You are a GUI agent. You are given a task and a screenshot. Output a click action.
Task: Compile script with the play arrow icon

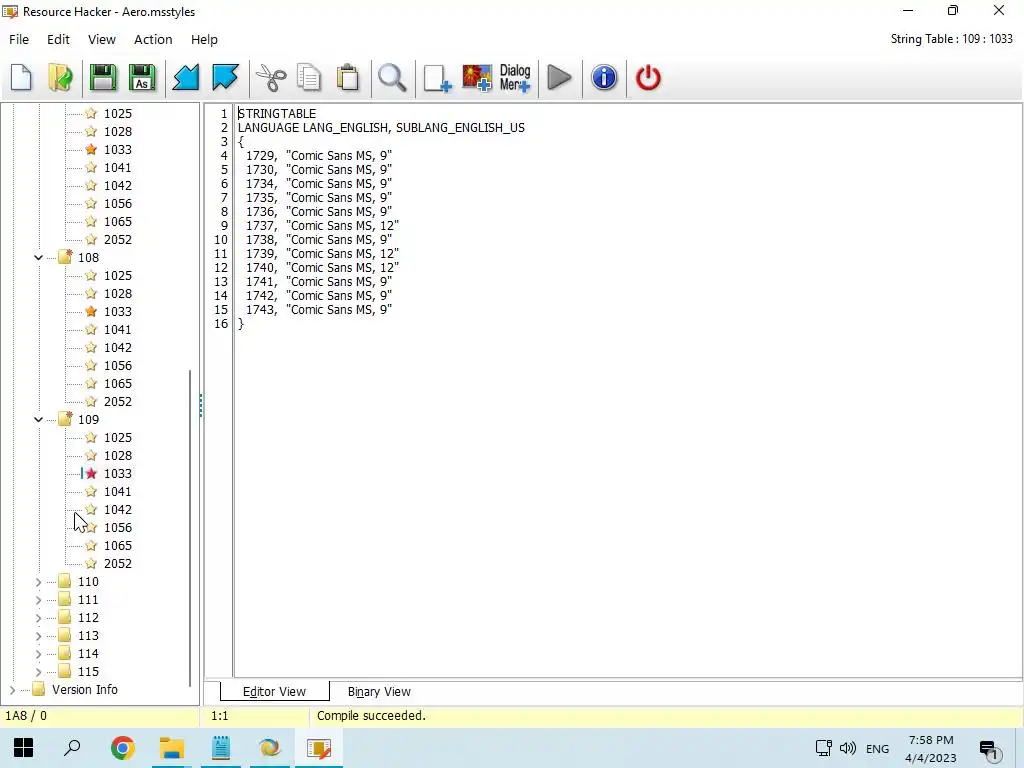coord(559,78)
